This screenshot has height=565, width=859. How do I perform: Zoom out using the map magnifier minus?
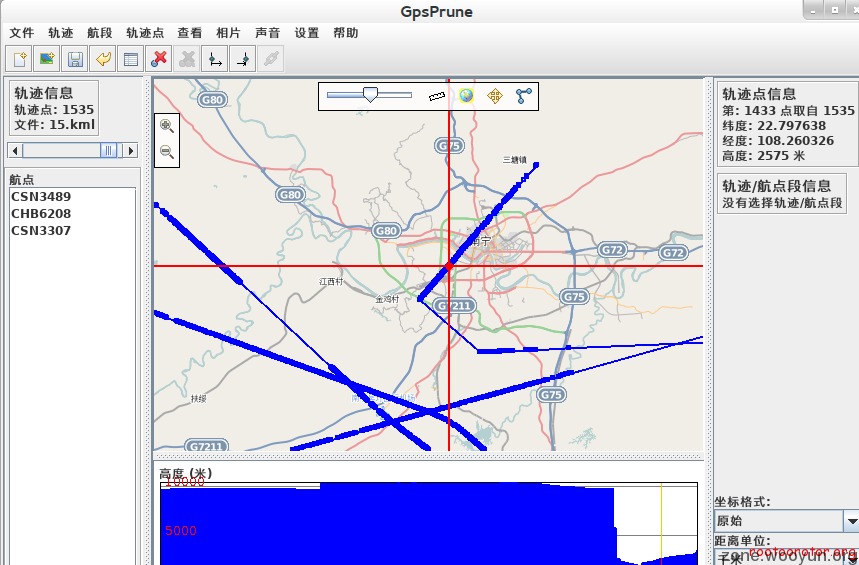click(167, 152)
